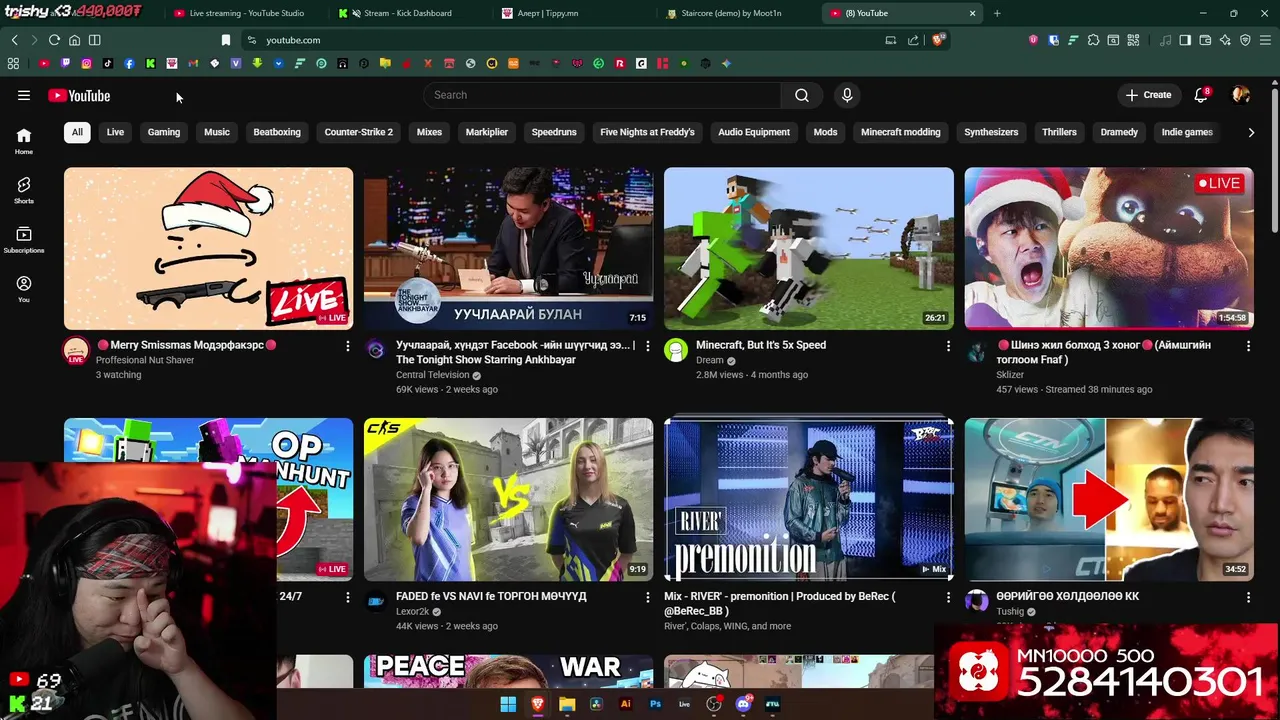Open YouTube notifications bell
This screenshot has height=720, width=1280.
pos(1201,95)
